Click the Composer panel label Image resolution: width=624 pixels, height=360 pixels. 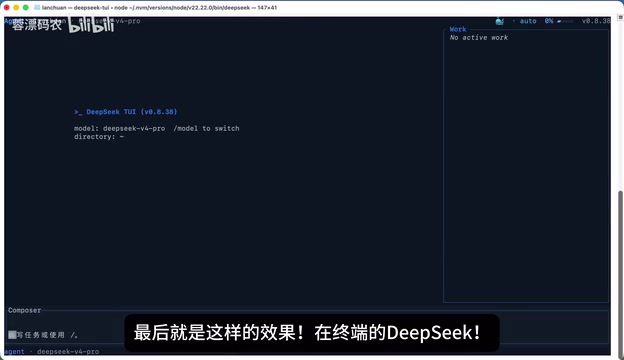coord(25,310)
